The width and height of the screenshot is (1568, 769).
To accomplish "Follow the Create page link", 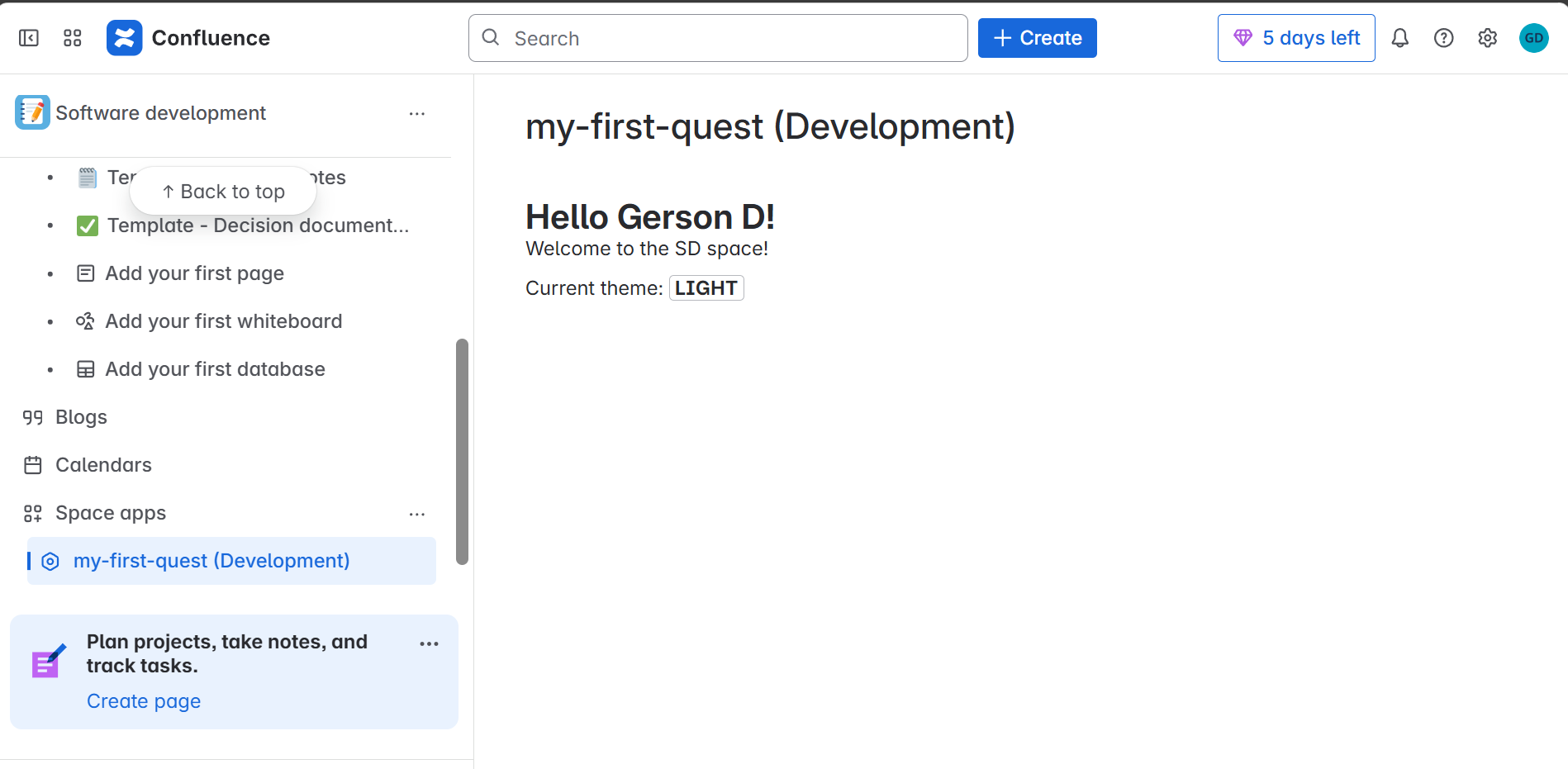I will click(143, 700).
